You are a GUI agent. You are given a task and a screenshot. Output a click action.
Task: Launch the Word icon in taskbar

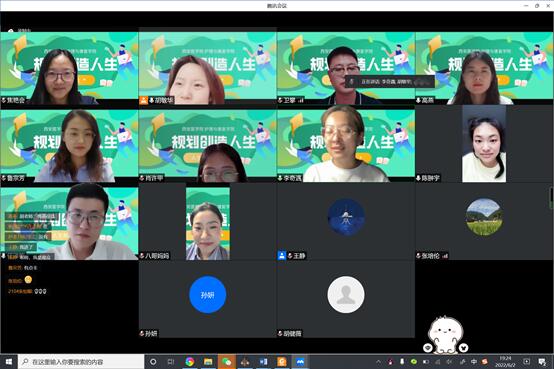click(263, 362)
